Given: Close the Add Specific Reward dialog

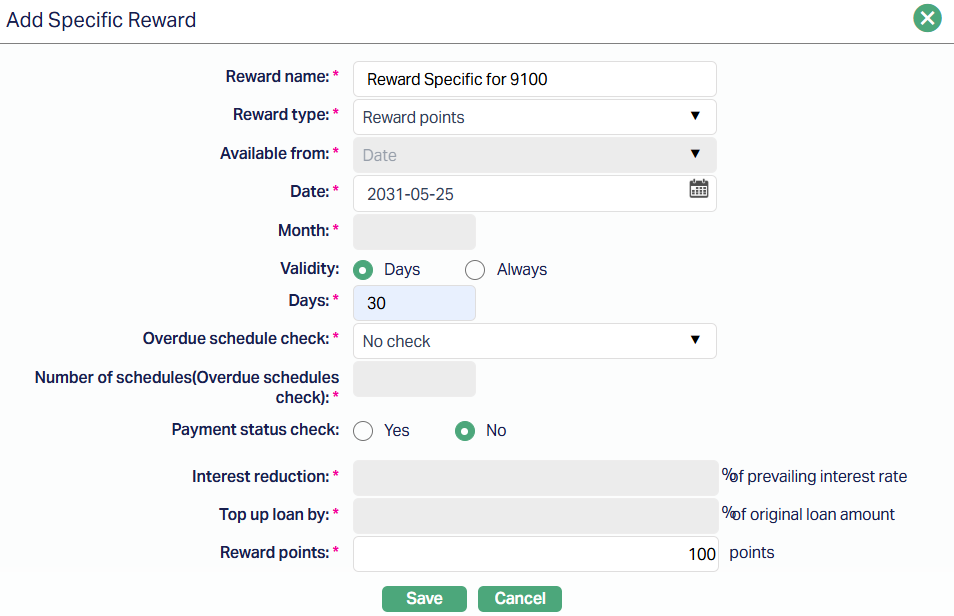Looking at the screenshot, I should 927,18.
